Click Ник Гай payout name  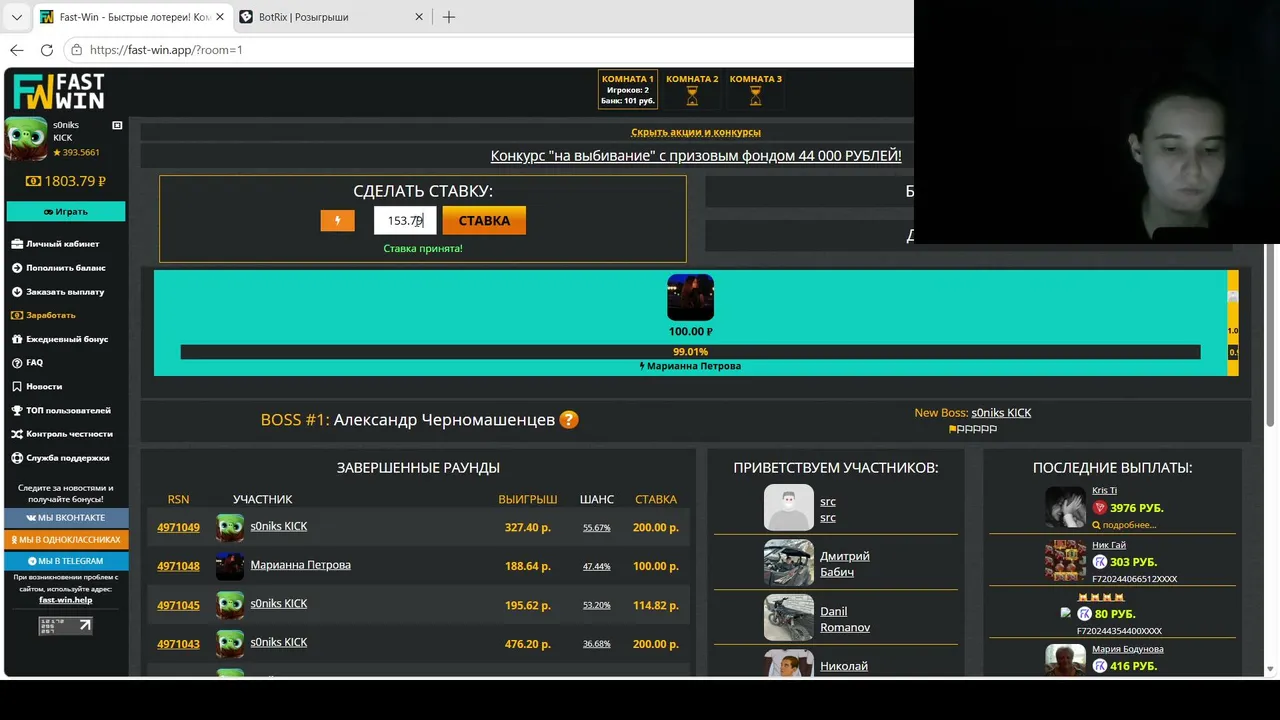1109,545
